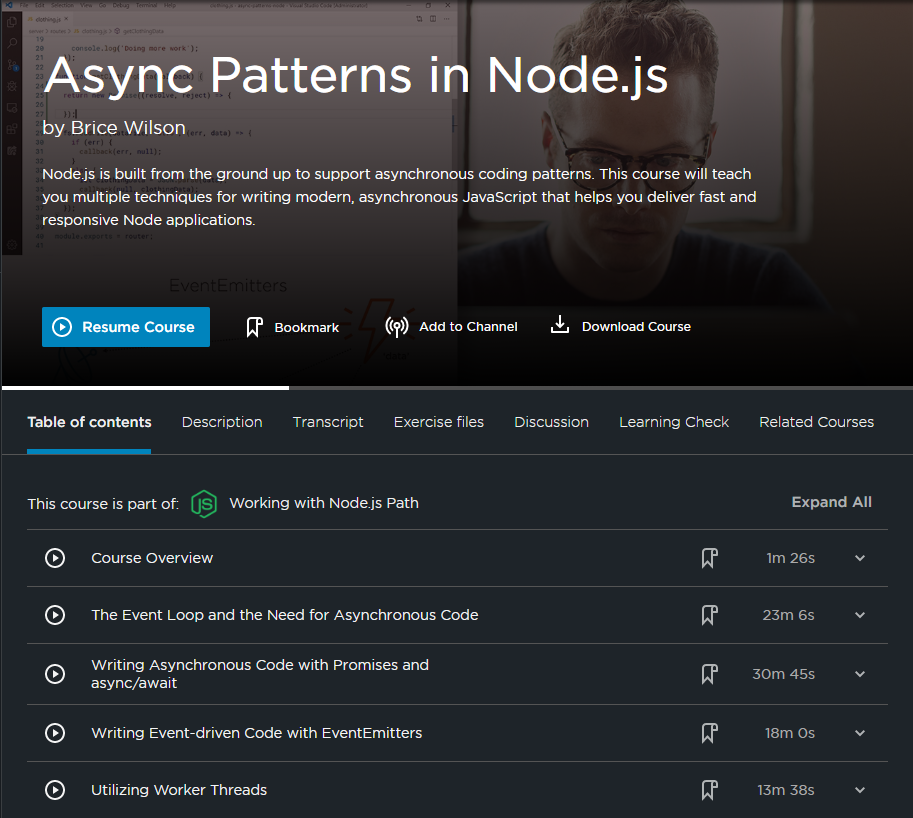
Task: Click Utilizing Worker Threads title
Action: coord(179,790)
